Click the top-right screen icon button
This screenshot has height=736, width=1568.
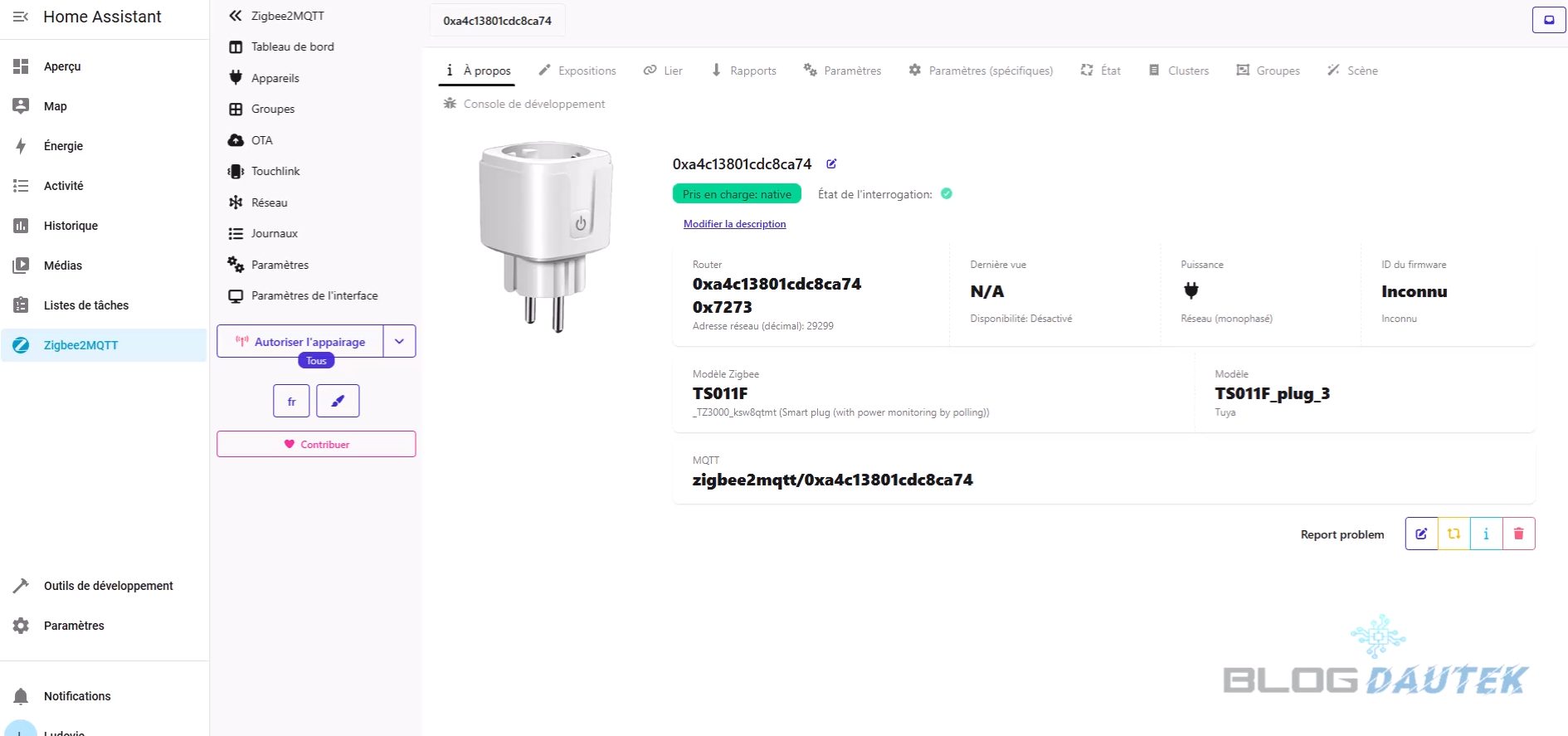click(1548, 20)
